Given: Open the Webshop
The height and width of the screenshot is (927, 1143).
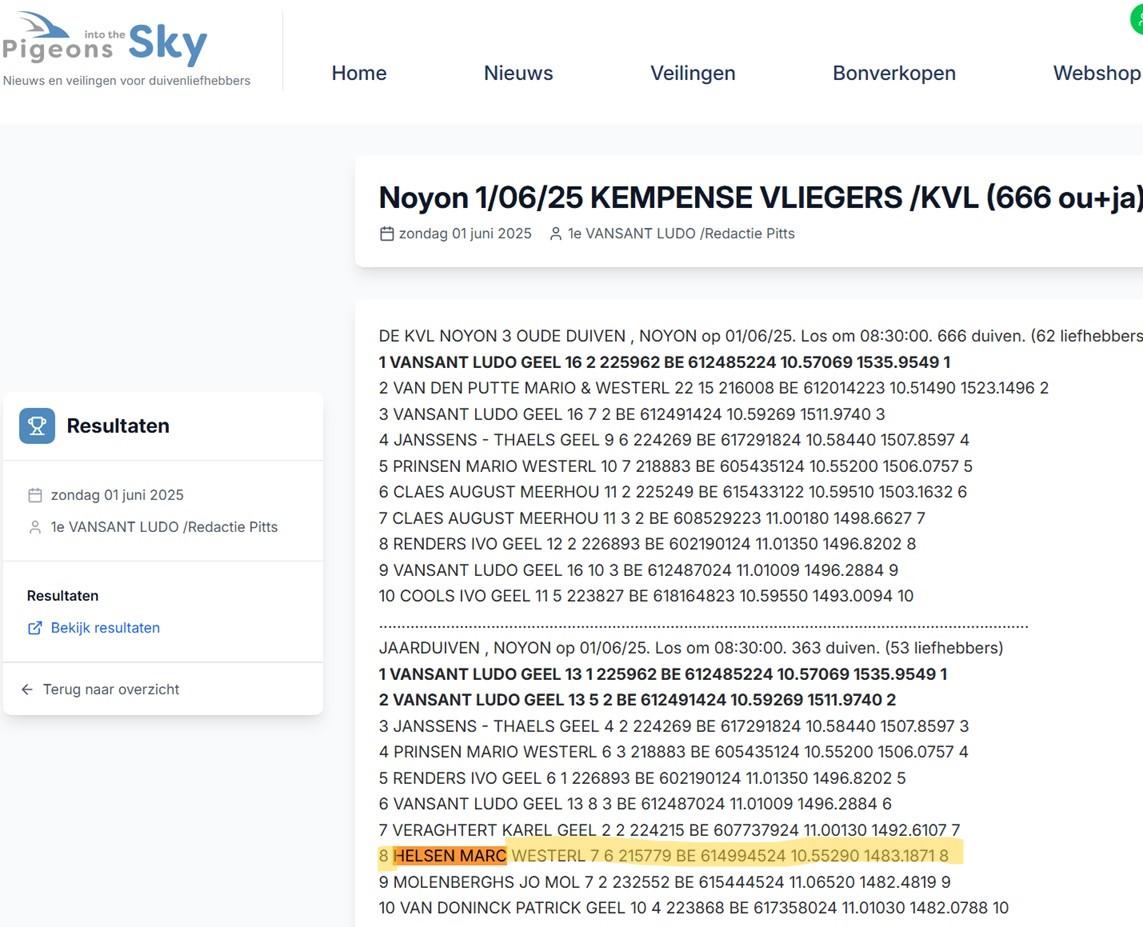Looking at the screenshot, I should click(x=1097, y=70).
